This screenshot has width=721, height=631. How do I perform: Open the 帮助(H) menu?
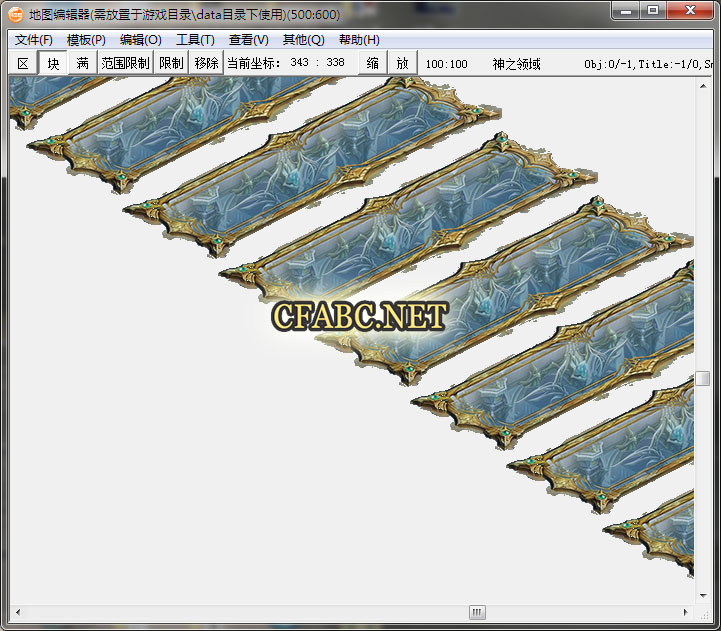click(x=359, y=40)
